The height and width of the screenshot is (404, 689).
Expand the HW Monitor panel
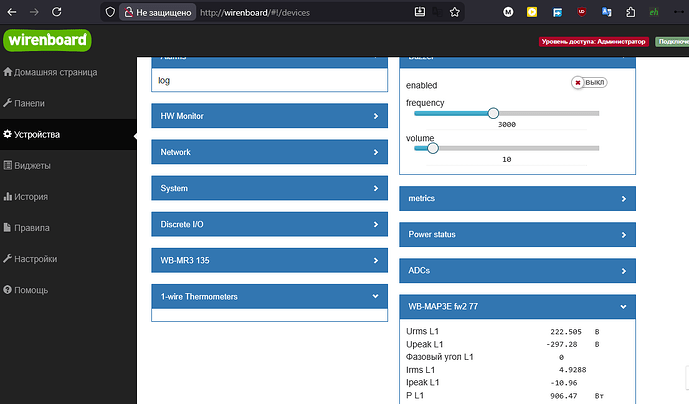click(269, 116)
